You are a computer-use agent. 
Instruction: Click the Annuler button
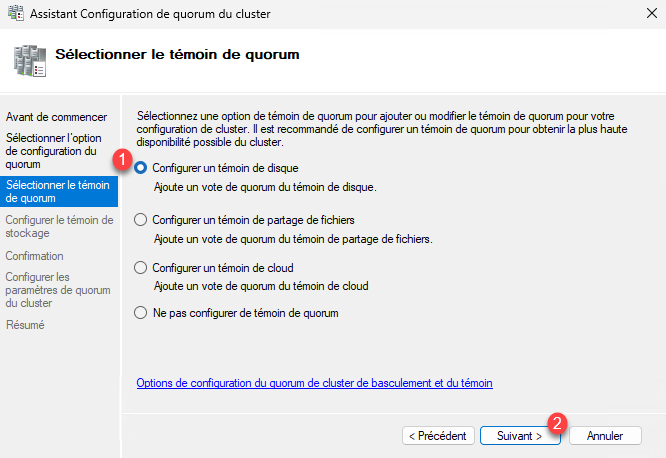[x=605, y=436]
